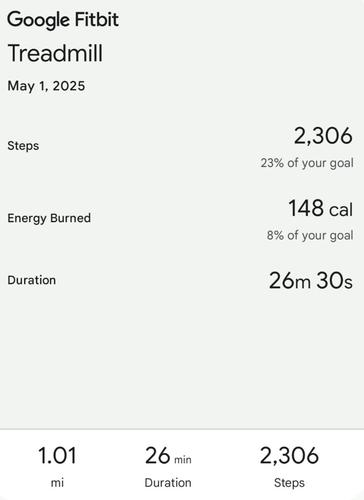Select the Duration row label
This screenshot has height=500, width=364.
32,280
